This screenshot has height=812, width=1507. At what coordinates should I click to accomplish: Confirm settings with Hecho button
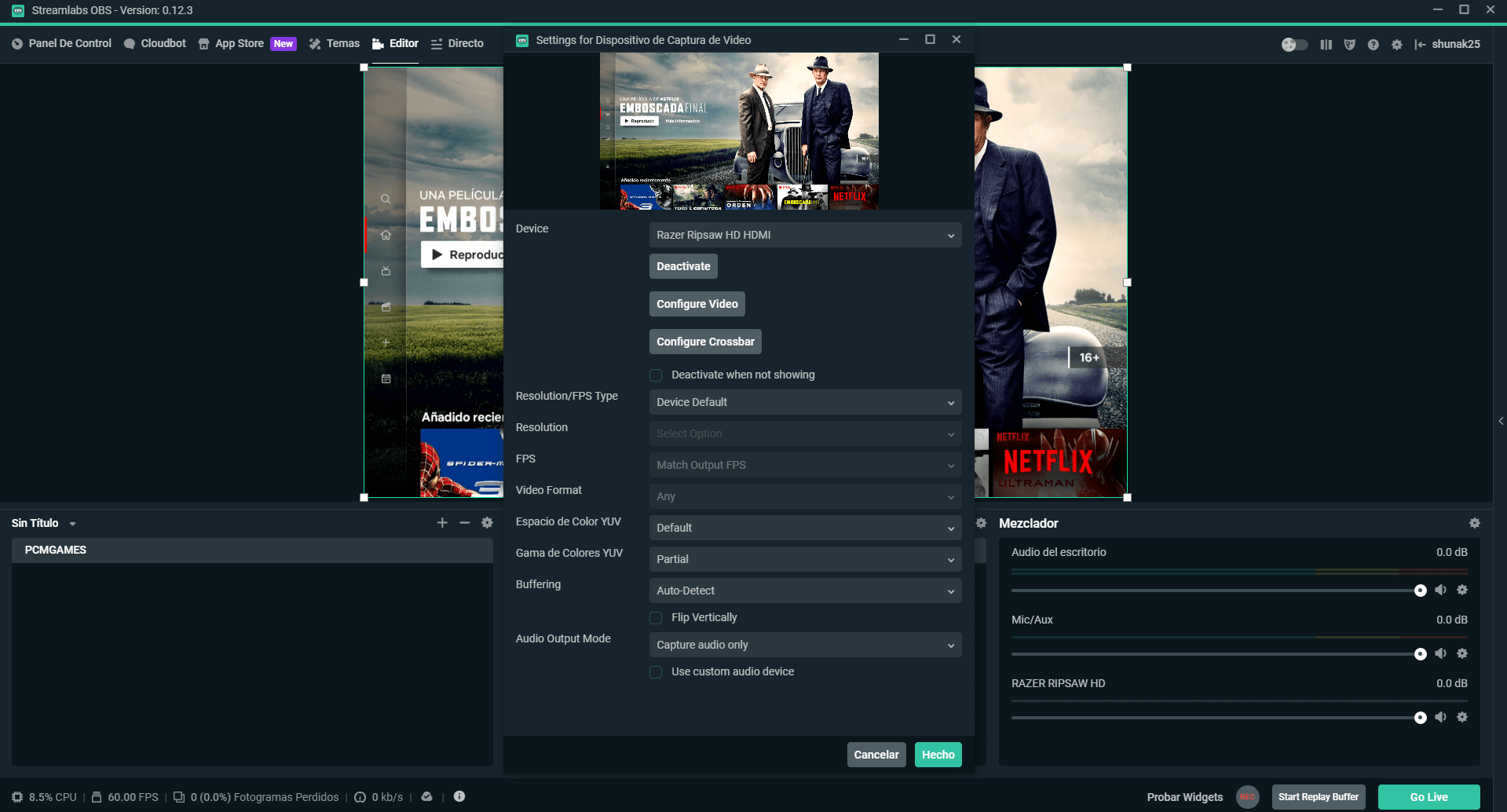938,755
